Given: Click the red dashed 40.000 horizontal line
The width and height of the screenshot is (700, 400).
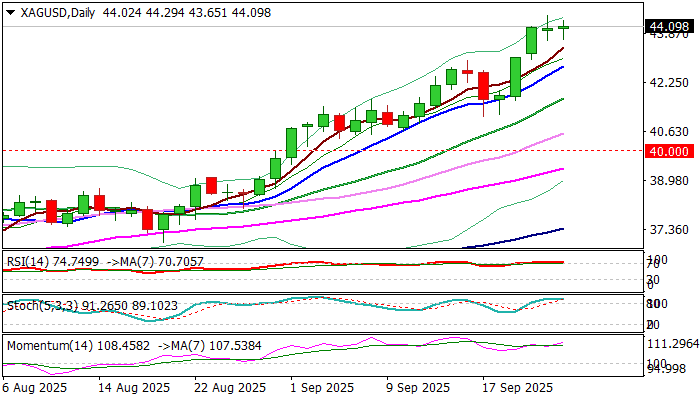Looking at the screenshot, I should pos(300,150).
